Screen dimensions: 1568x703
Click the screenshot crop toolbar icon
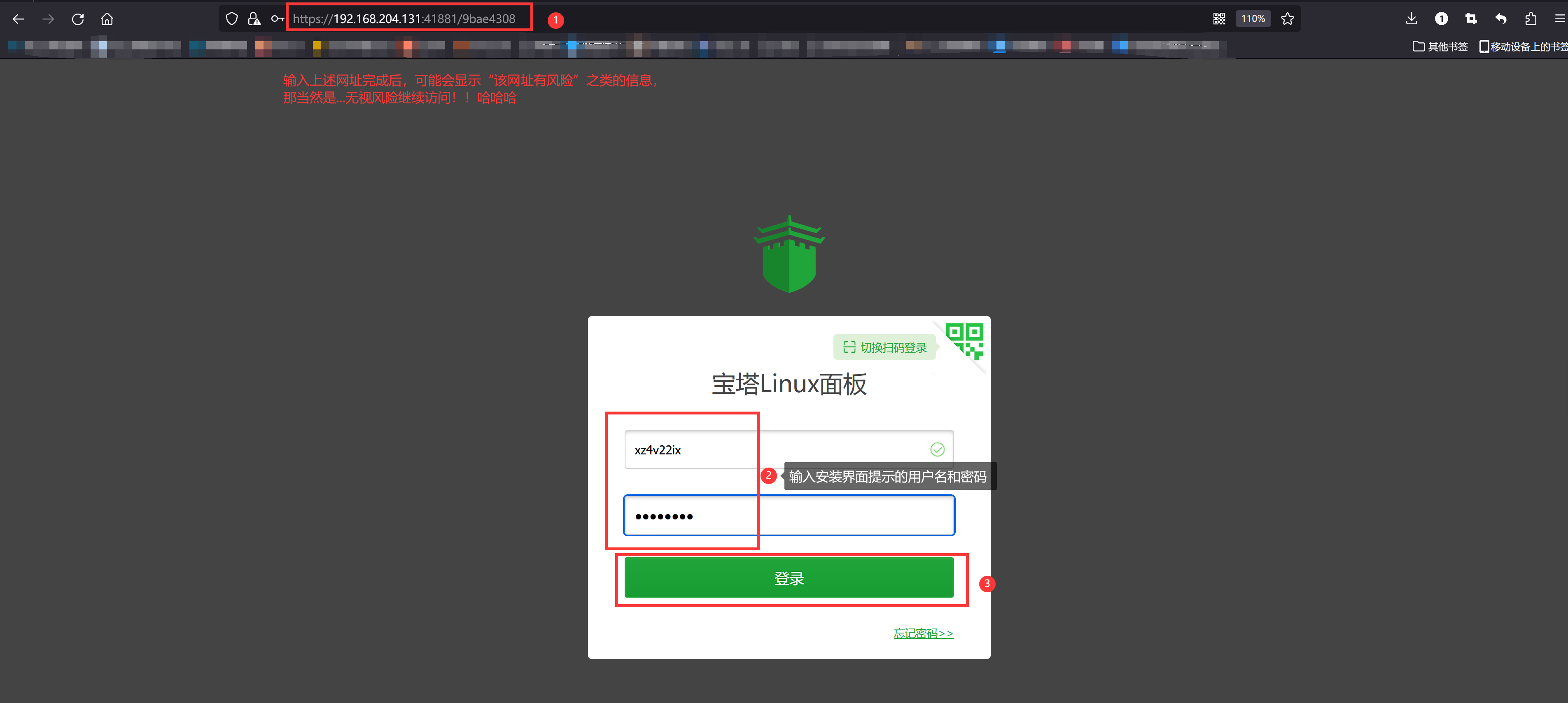click(x=1471, y=19)
